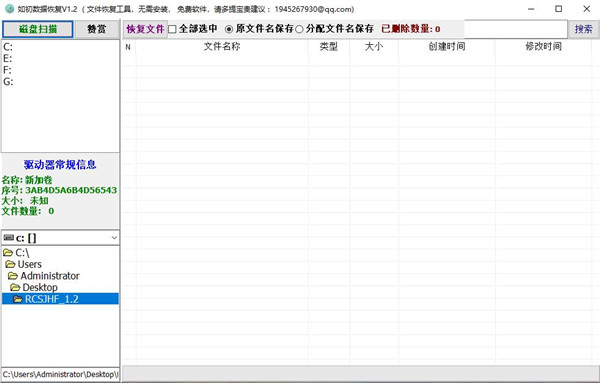Check the 全部选中 select-all checkbox
600x383 pixels.
(173, 29)
